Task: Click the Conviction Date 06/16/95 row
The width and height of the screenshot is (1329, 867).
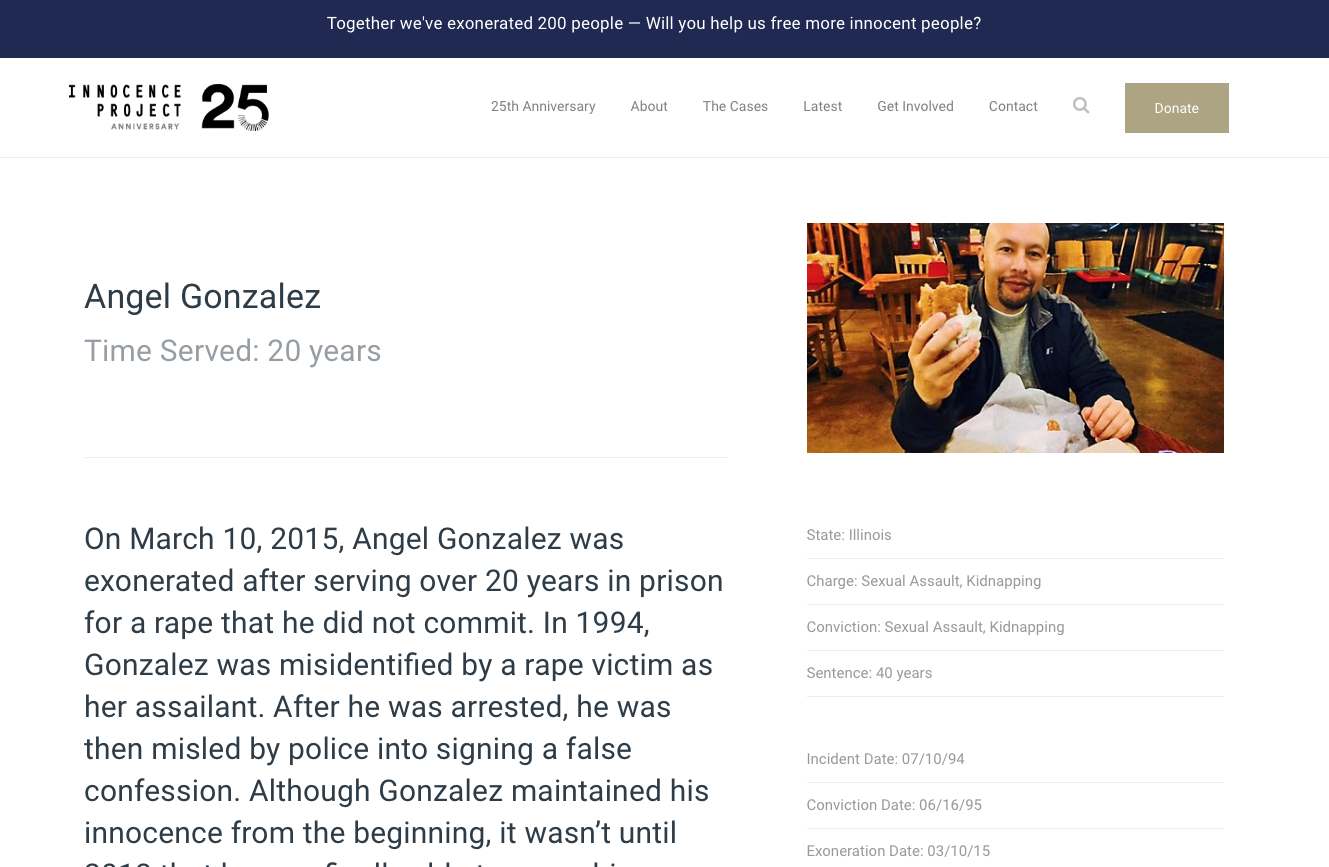Action: (x=1015, y=805)
